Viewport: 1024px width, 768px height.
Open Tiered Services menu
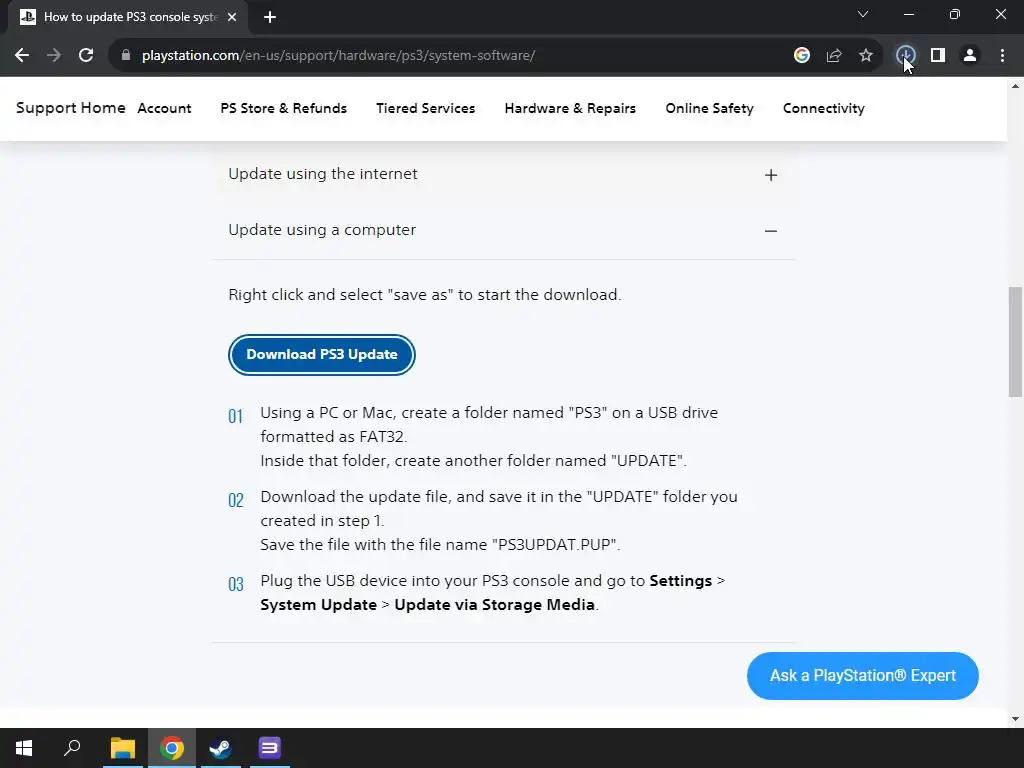tap(425, 108)
